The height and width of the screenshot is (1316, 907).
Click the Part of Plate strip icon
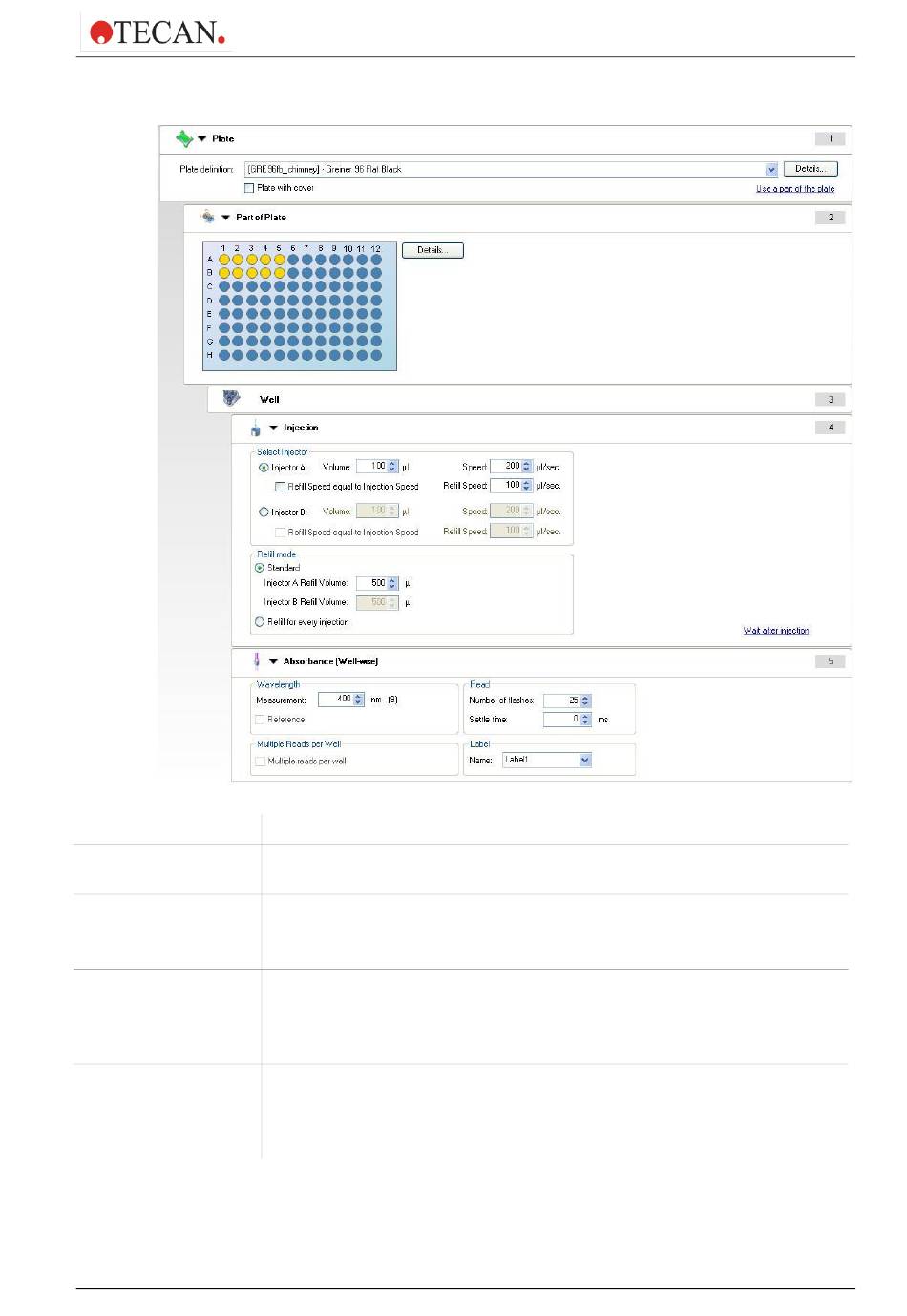point(208,217)
